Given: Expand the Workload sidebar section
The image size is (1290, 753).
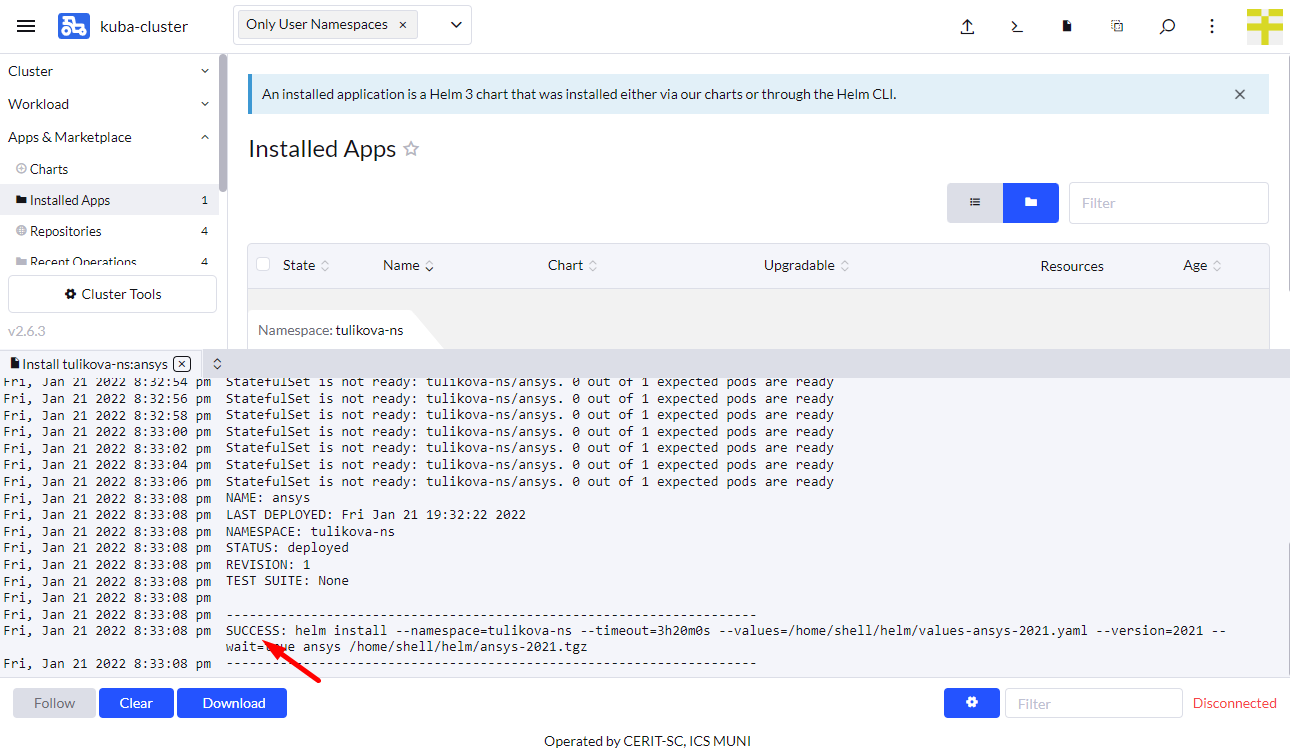Looking at the screenshot, I should [108, 104].
